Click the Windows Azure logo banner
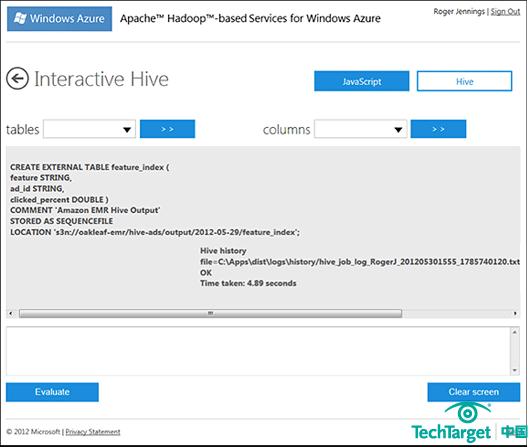Screen dimensions: 530x447 [x=59, y=19]
